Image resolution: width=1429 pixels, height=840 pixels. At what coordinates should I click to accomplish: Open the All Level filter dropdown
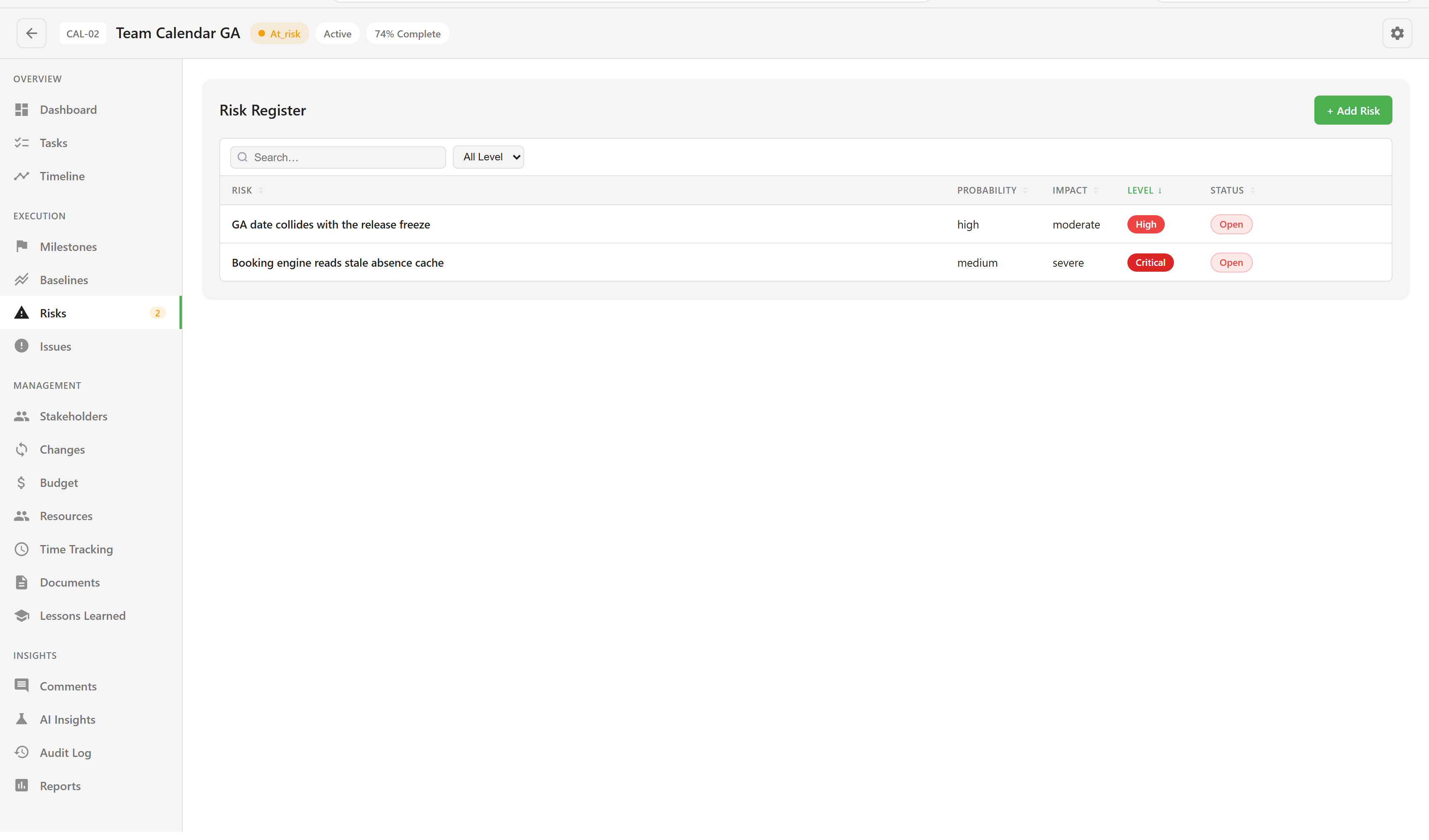point(488,157)
